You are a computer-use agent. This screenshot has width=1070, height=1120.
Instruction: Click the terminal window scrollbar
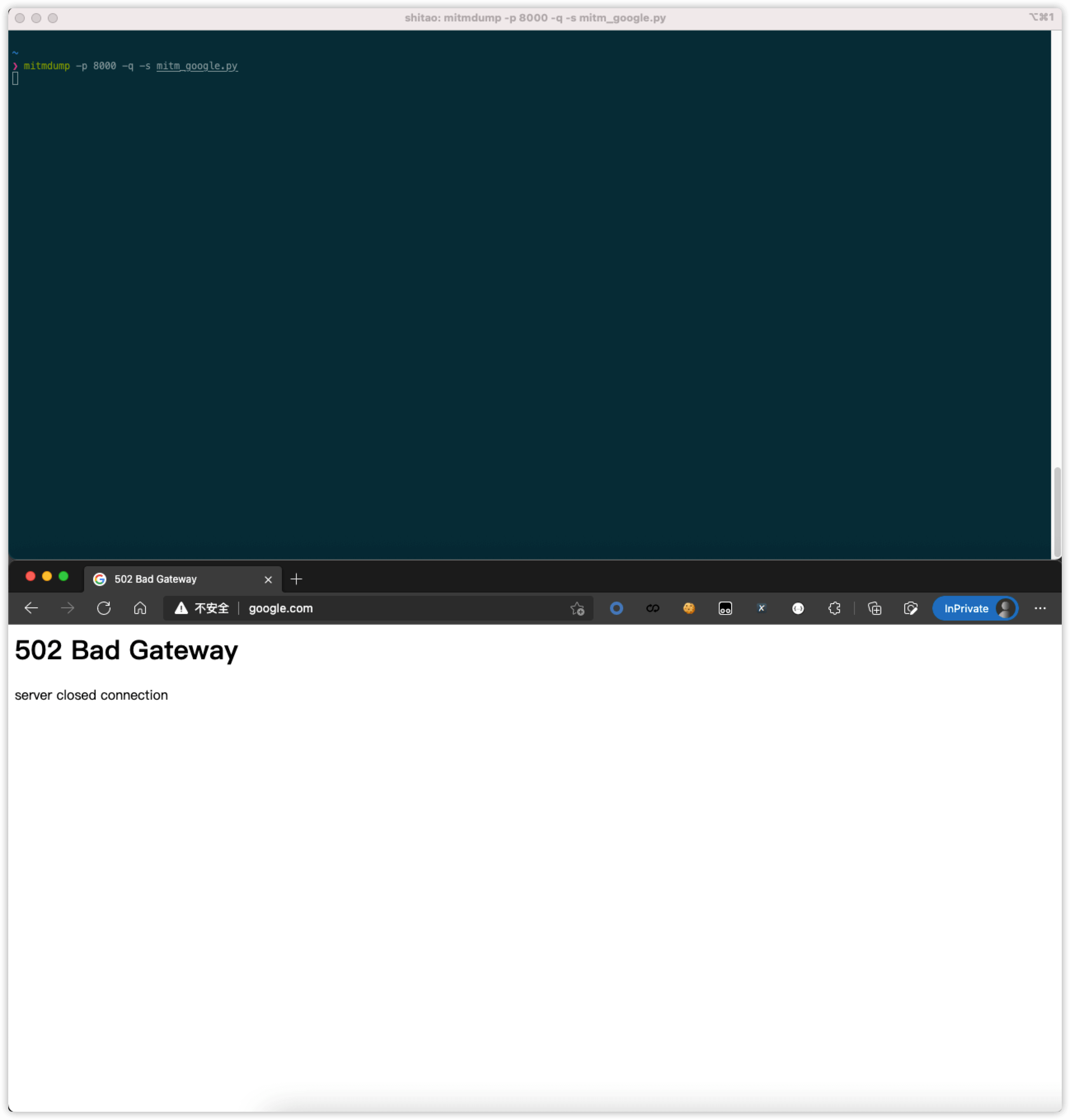pyautogui.click(x=1057, y=511)
